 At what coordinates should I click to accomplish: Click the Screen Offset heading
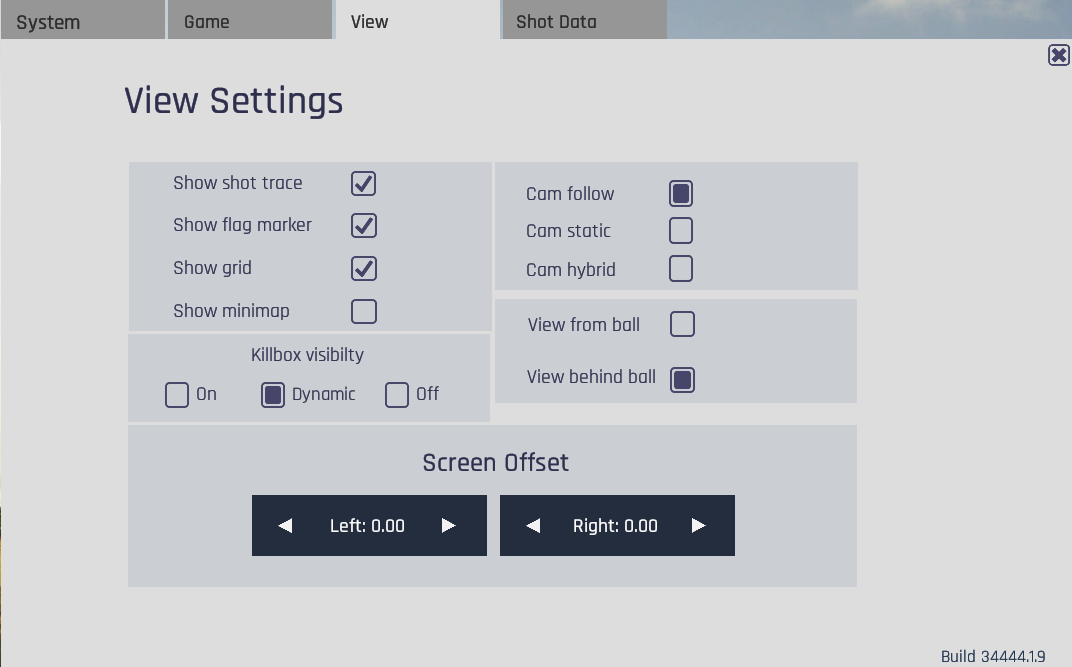[x=496, y=463]
